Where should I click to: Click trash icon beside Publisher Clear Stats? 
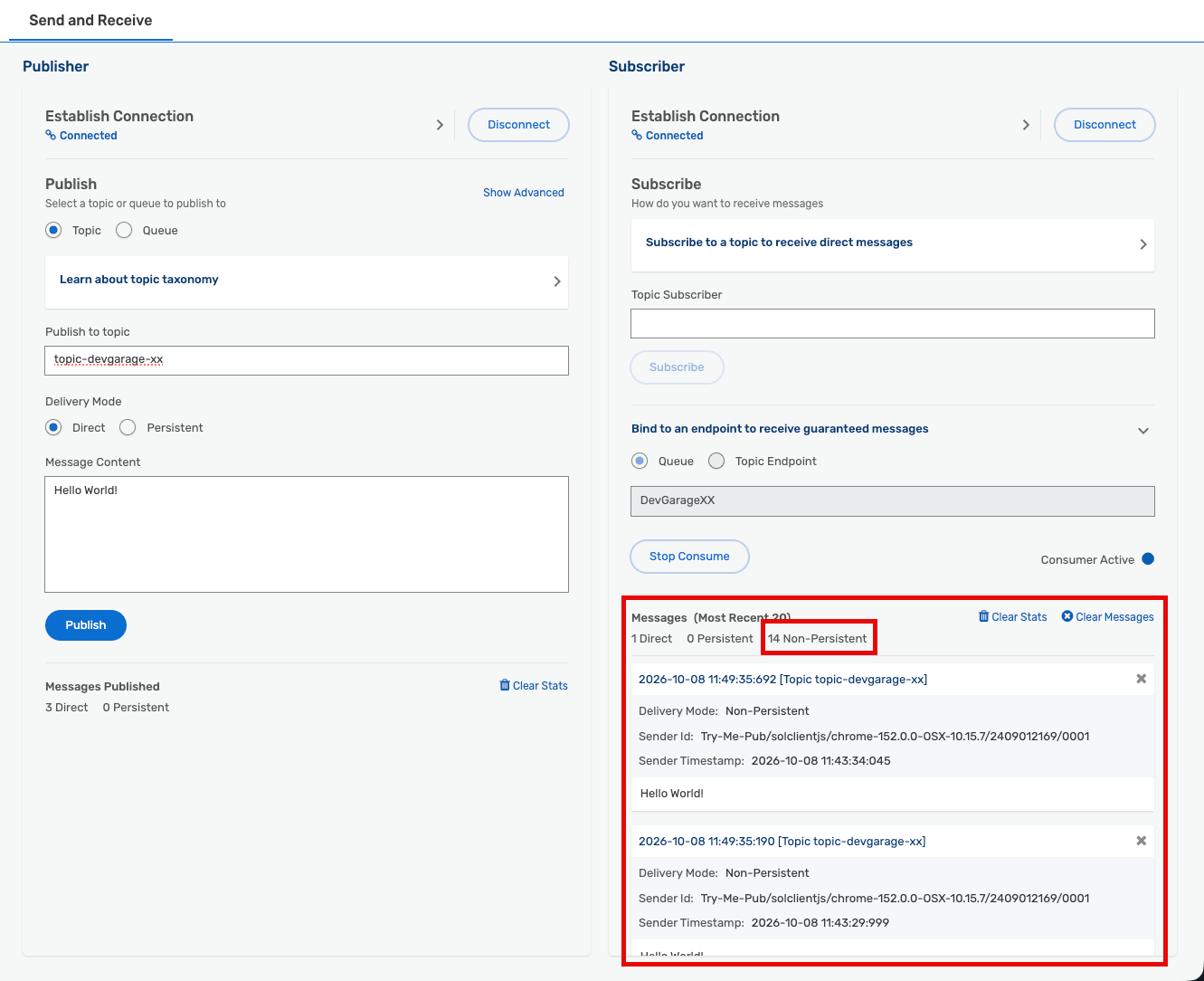[505, 685]
